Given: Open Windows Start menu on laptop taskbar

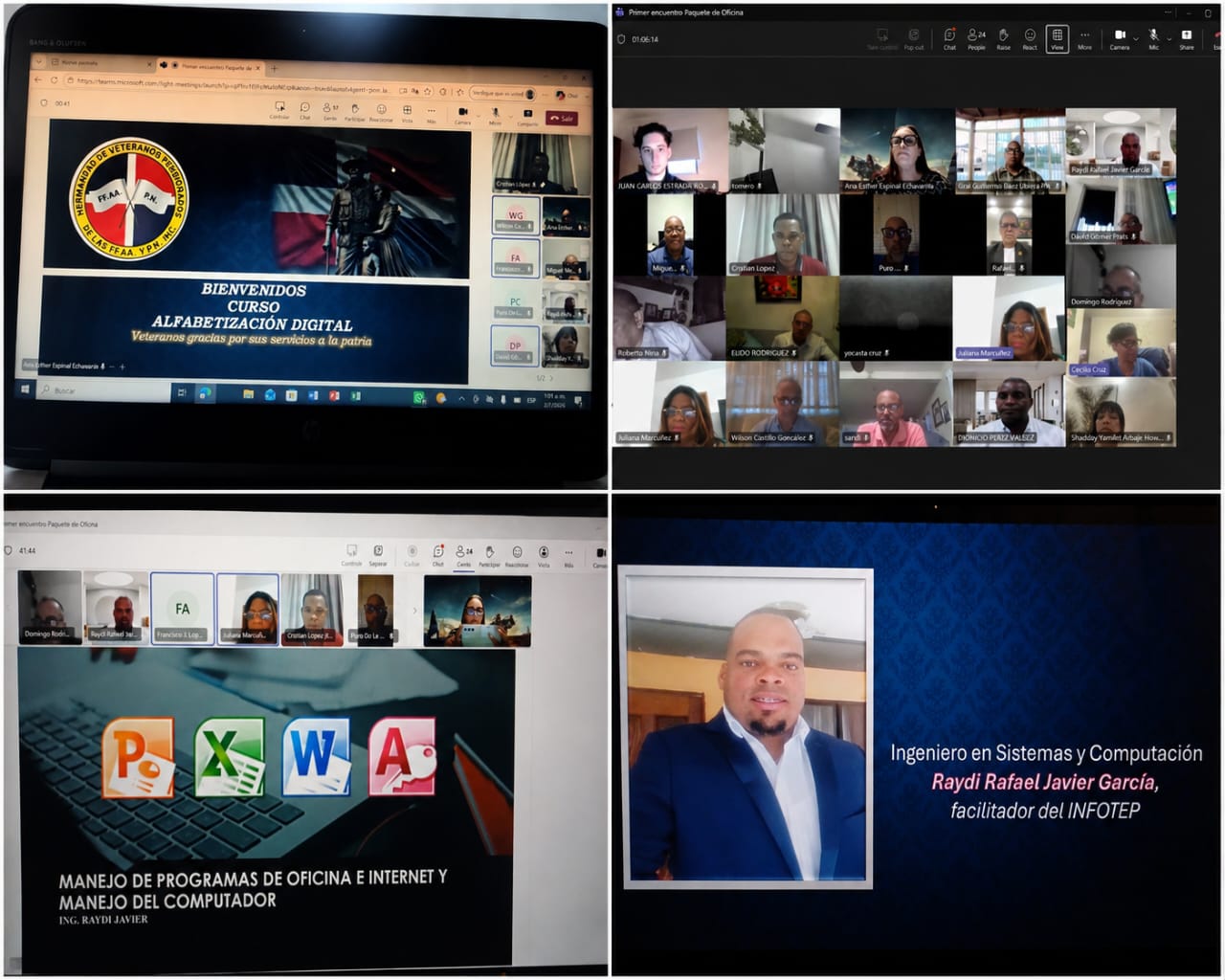Looking at the screenshot, I should (x=25, y=390).
